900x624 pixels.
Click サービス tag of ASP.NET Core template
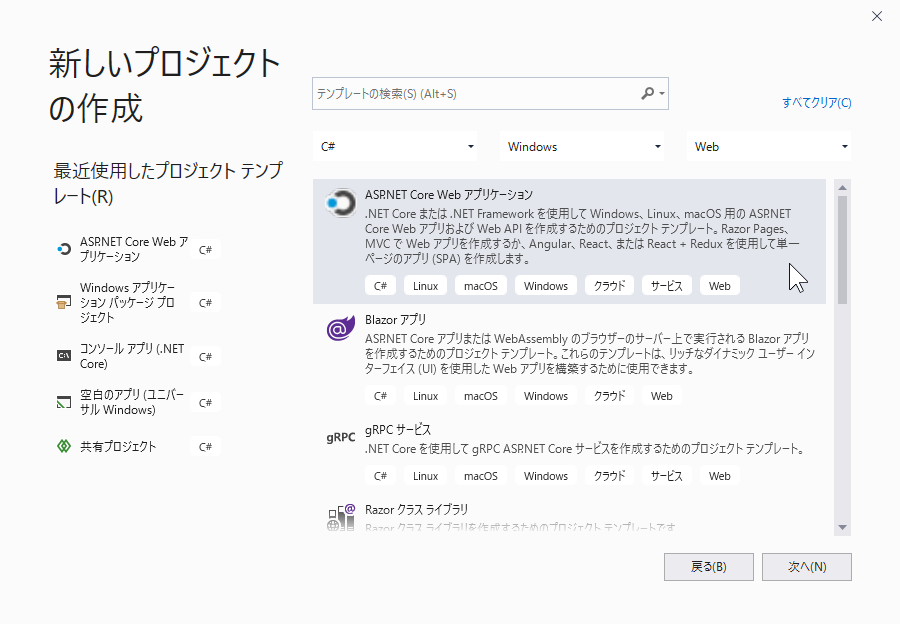tap(667, 286)
